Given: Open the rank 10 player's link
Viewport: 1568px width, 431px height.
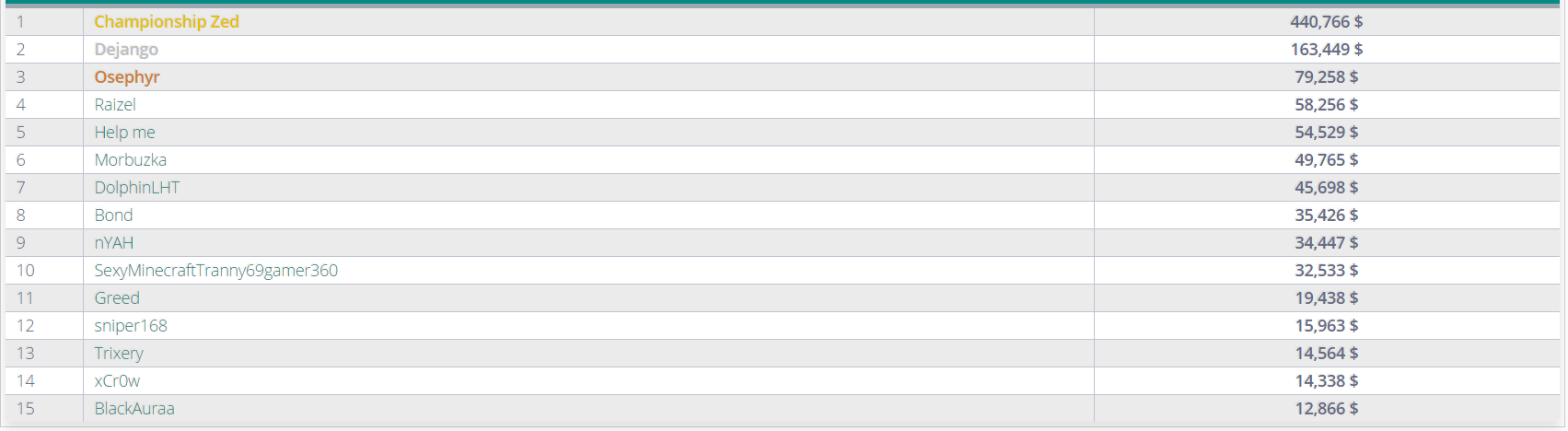Looking at the screenshot, I should point(216,270).
